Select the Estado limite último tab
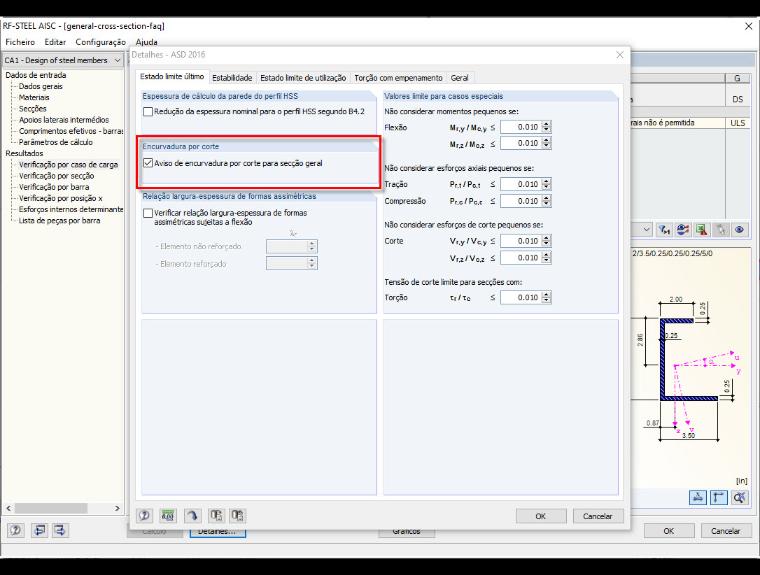The height and width of the screenshot is (575, 760). pyautogui.click(x=172, y=77)
